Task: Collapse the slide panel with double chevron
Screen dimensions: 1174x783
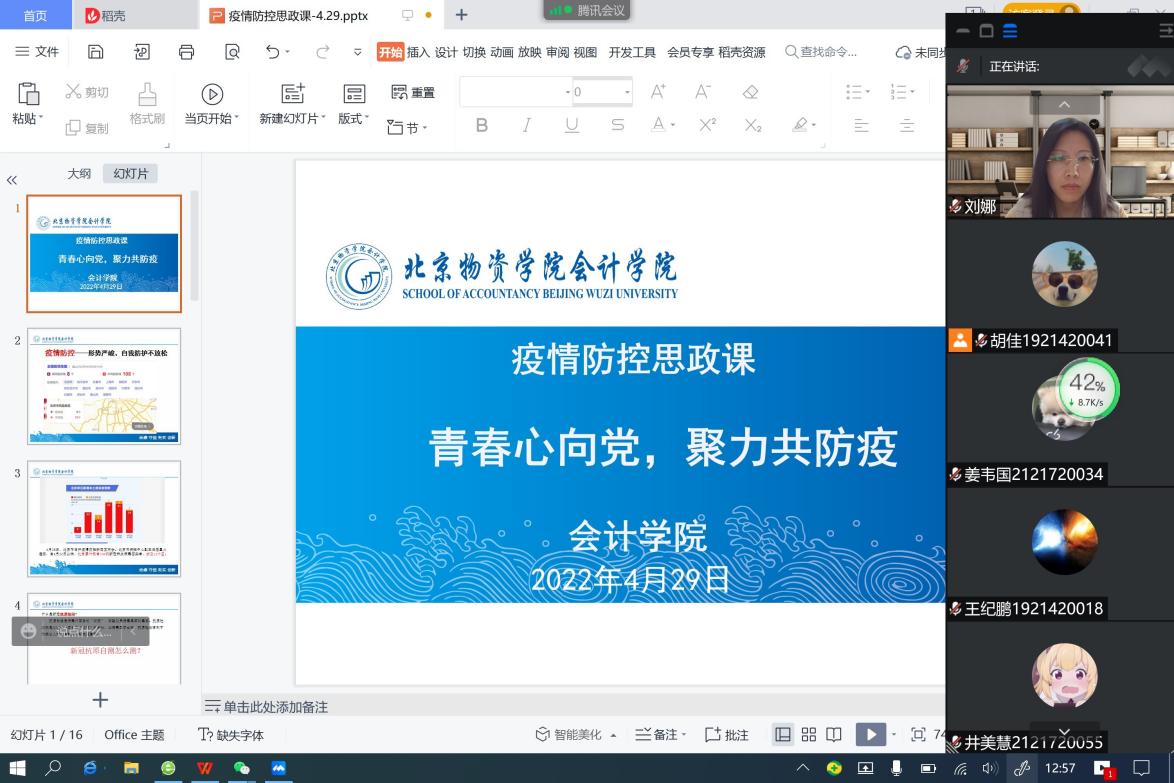Action: 12,180
